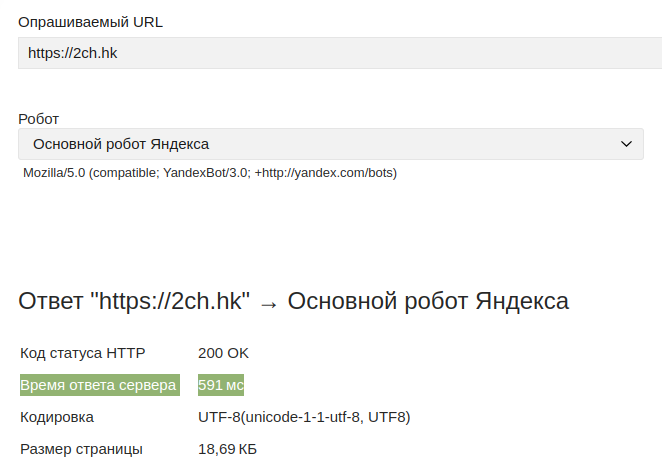Click the UTF-8 encoding value
The width and height of the screenshot is (662, 472).
(x=304, y=417)
